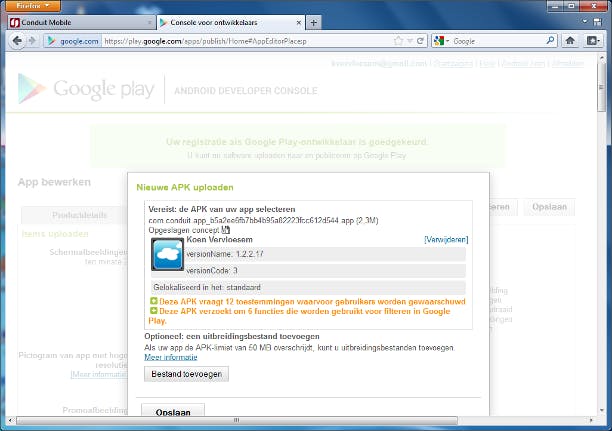Screen dimensions: 612x431
Task: Open the Meer informatie link in dialog
Action: (x=171, y=357)
